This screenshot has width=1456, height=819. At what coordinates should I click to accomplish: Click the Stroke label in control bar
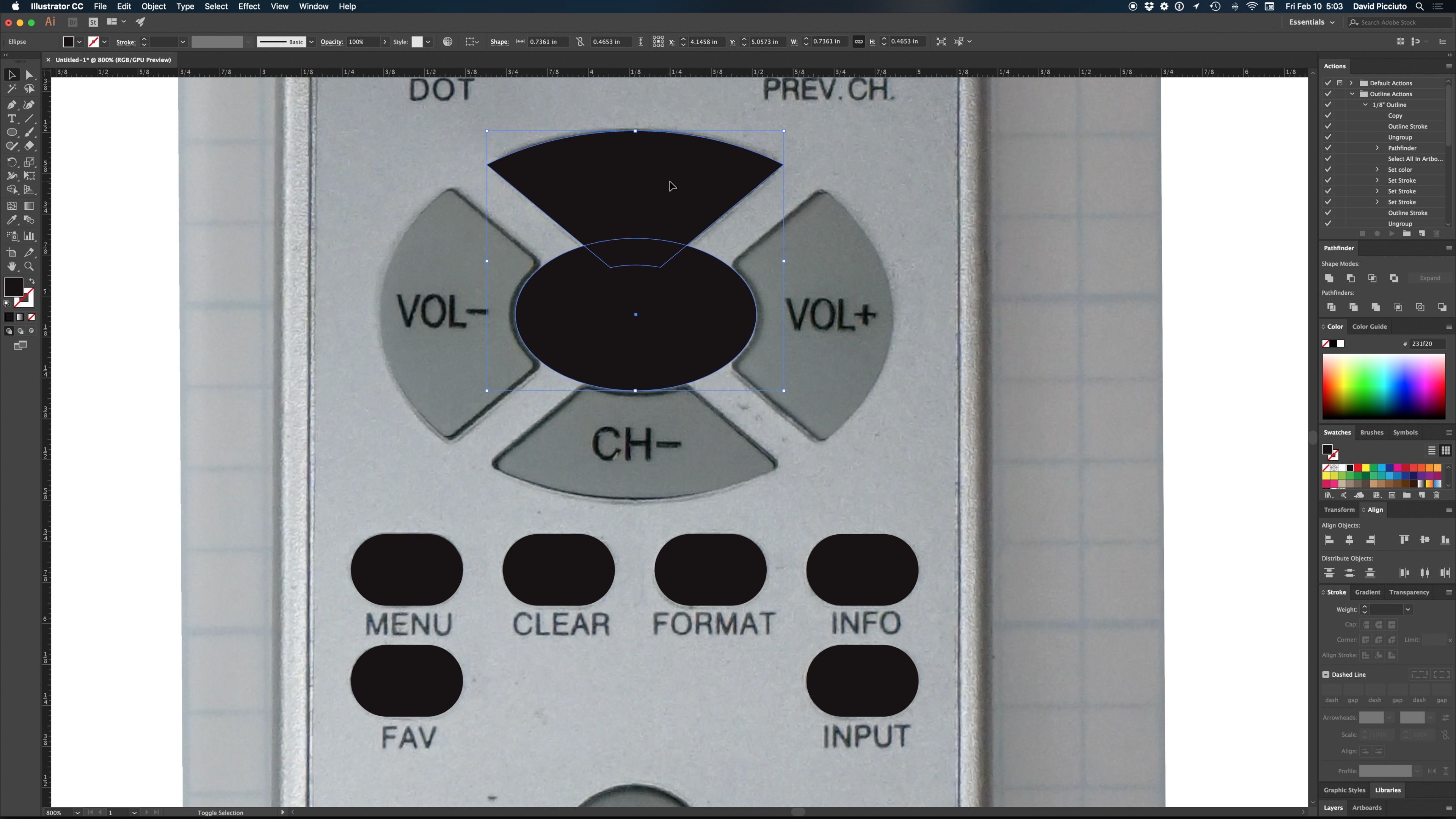click(126, 42)
